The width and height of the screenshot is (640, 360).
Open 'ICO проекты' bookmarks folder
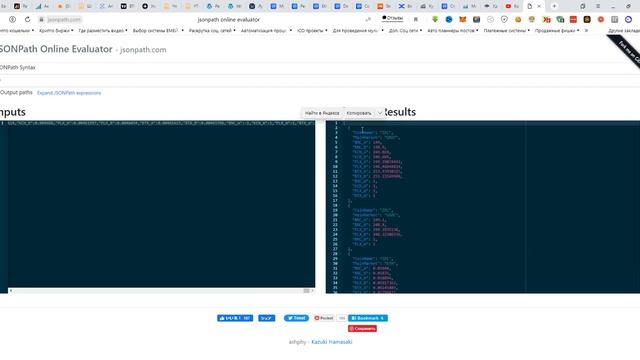[x=312, y=31]
